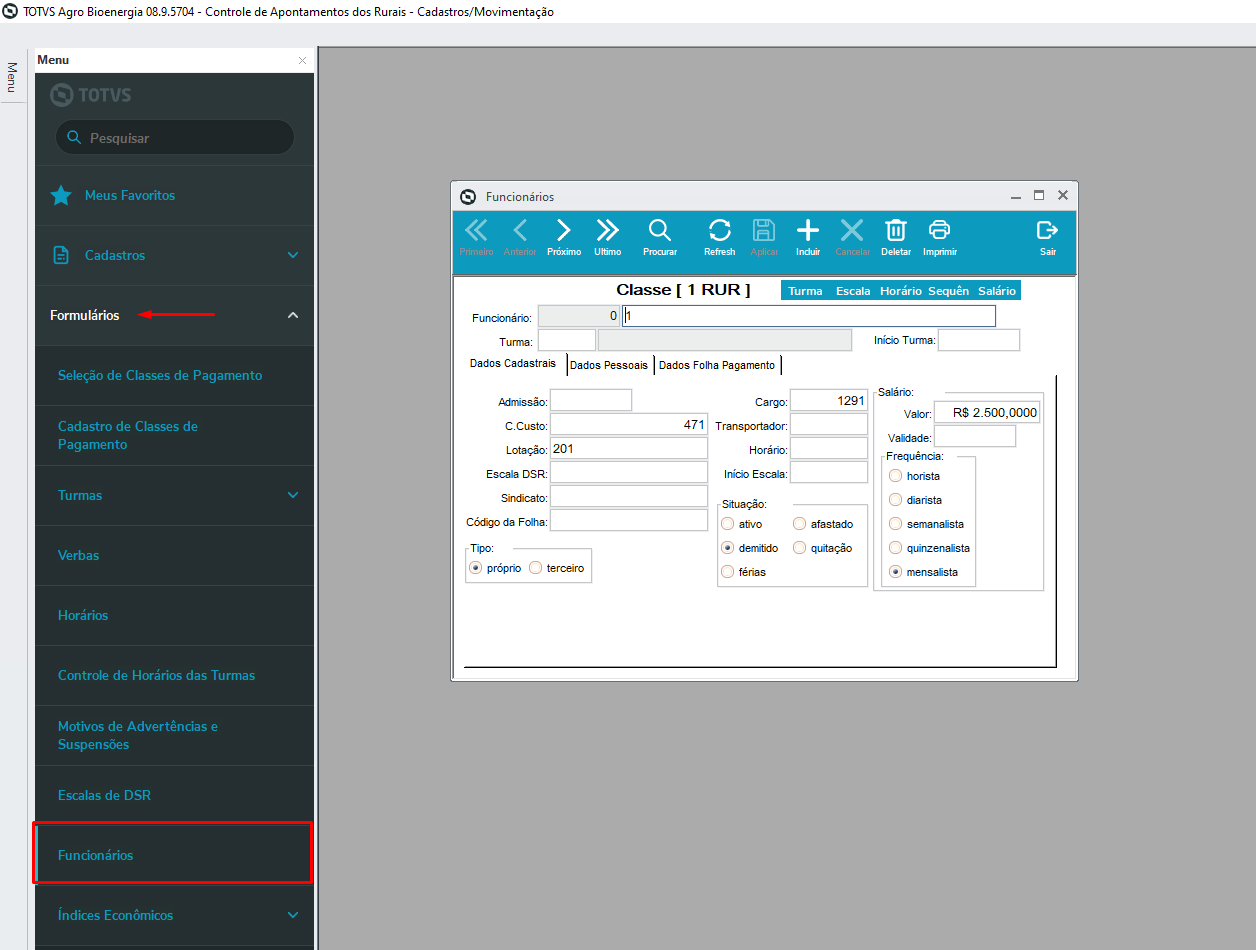This screenshot has width=1256, height=950.
Task: Click the document icon beside Cadastros
Action: coord(61,255)
